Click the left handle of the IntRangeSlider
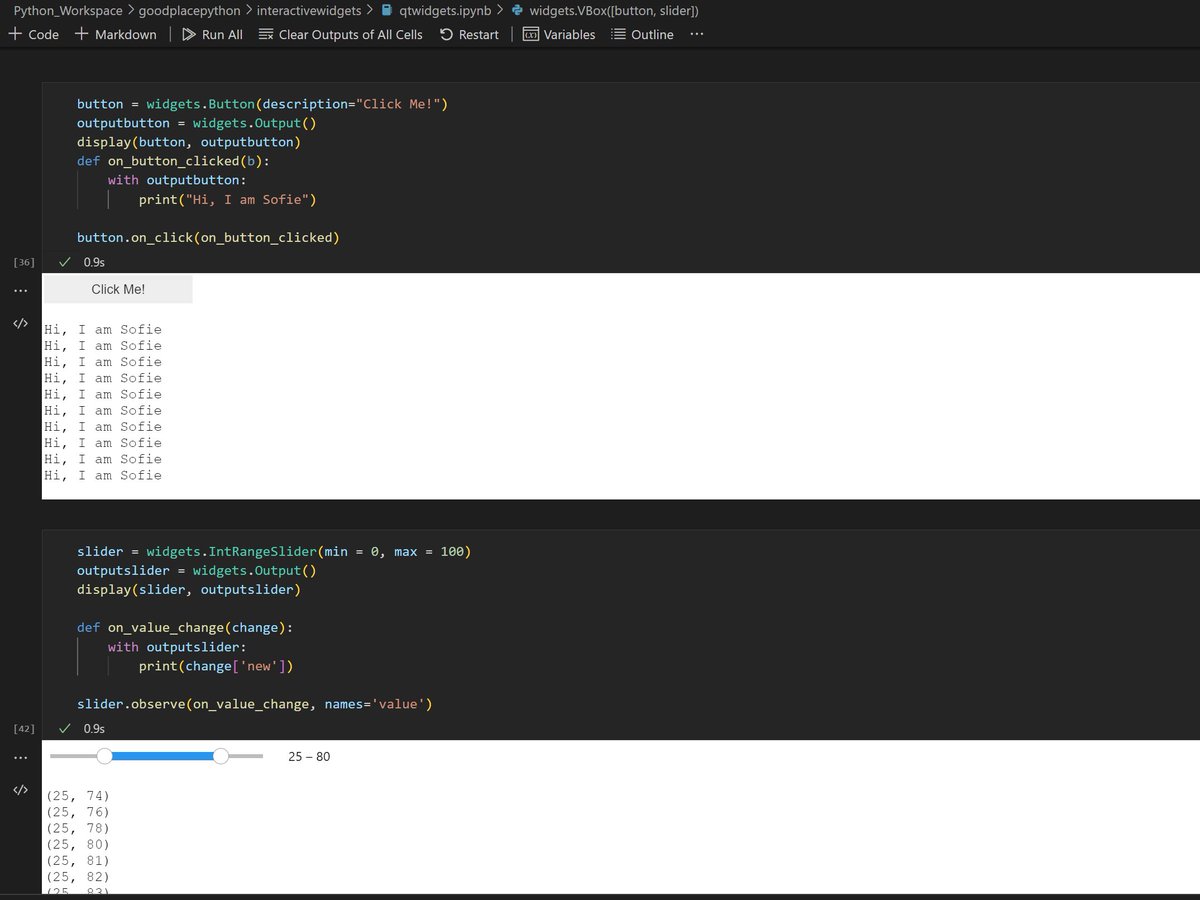 coord(104,757)
